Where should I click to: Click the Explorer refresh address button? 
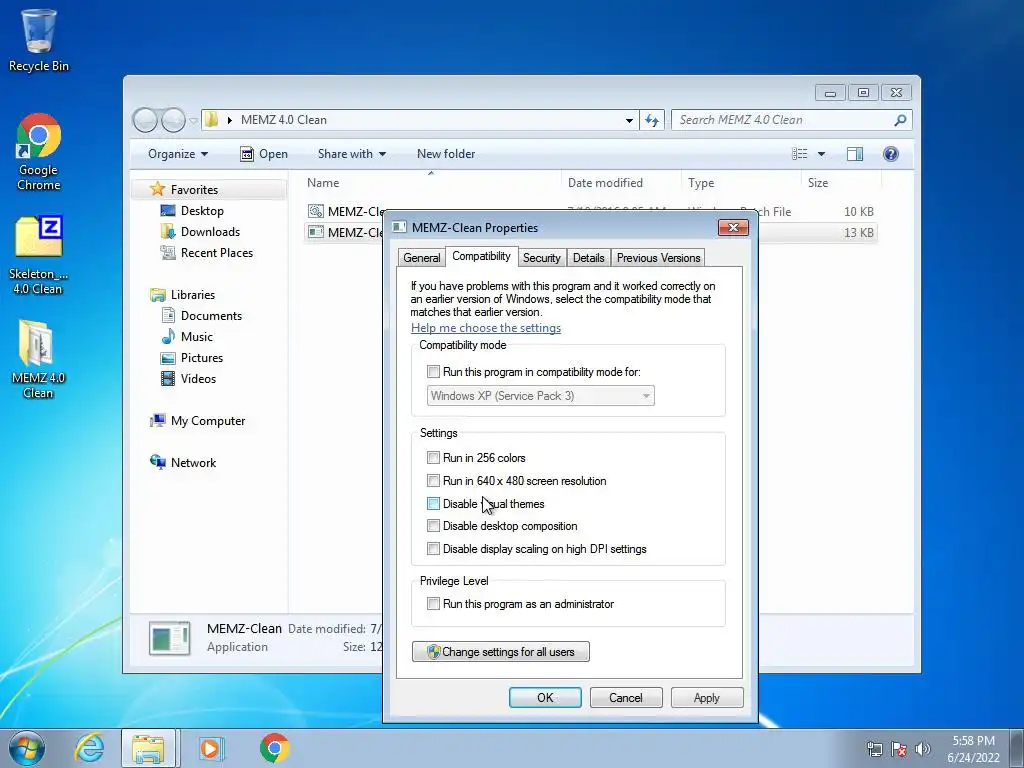[652, 120]
